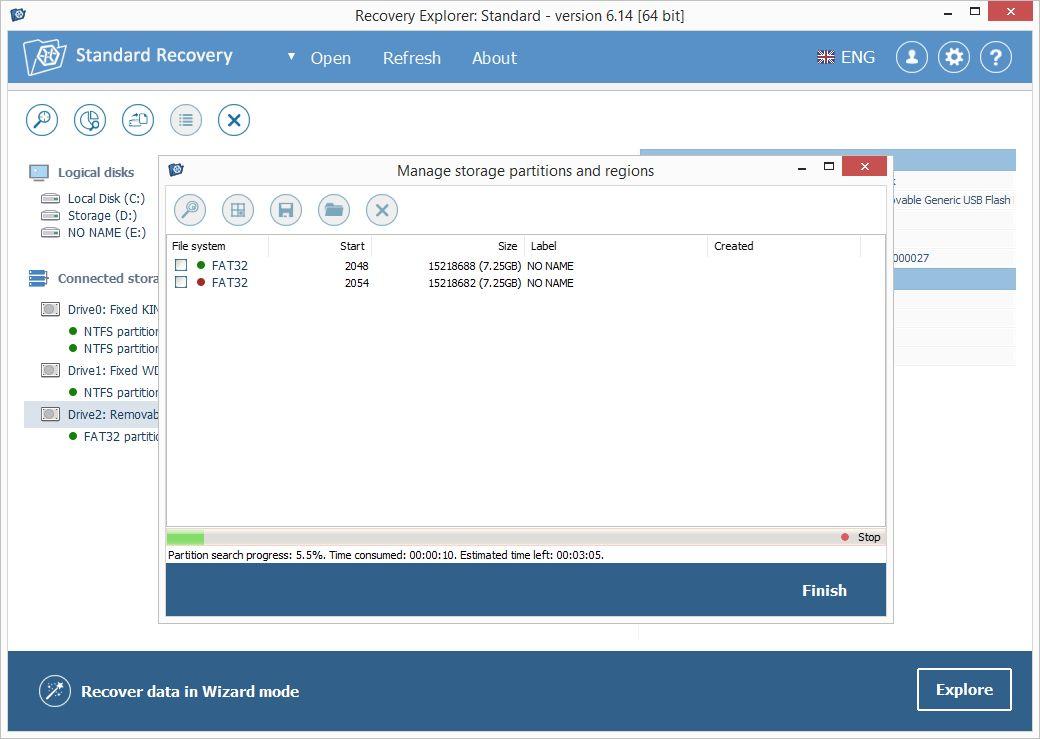
Task: Select Storage (D:) logical disk
Action: coord(102,216)
